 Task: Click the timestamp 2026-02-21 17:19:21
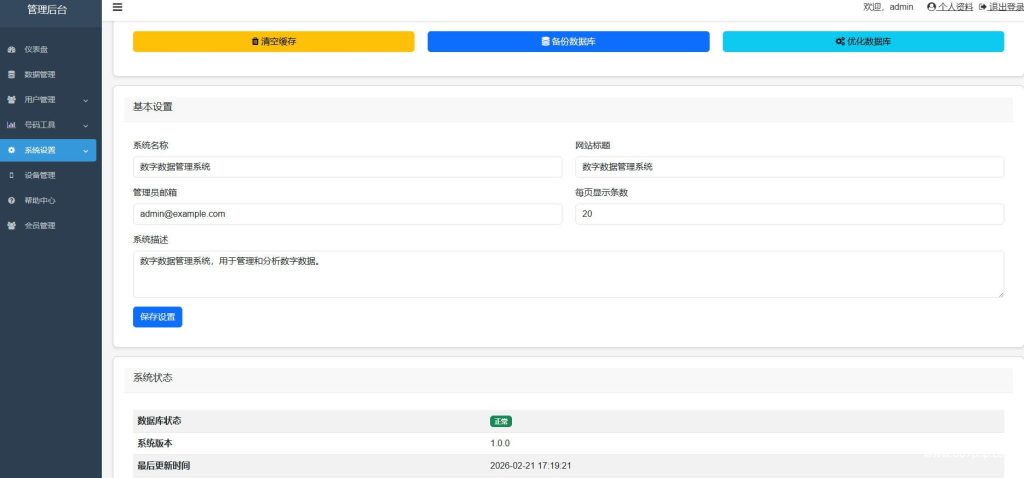[x=531, y=466]
